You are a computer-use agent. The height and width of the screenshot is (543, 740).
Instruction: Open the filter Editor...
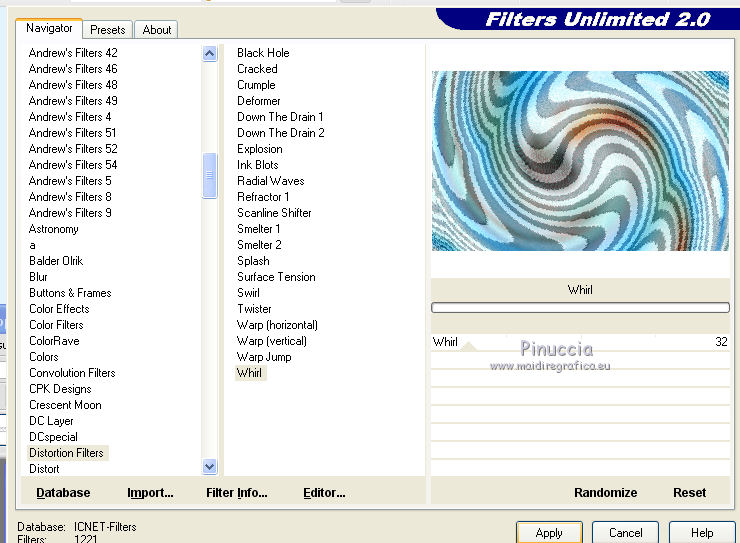324,493
